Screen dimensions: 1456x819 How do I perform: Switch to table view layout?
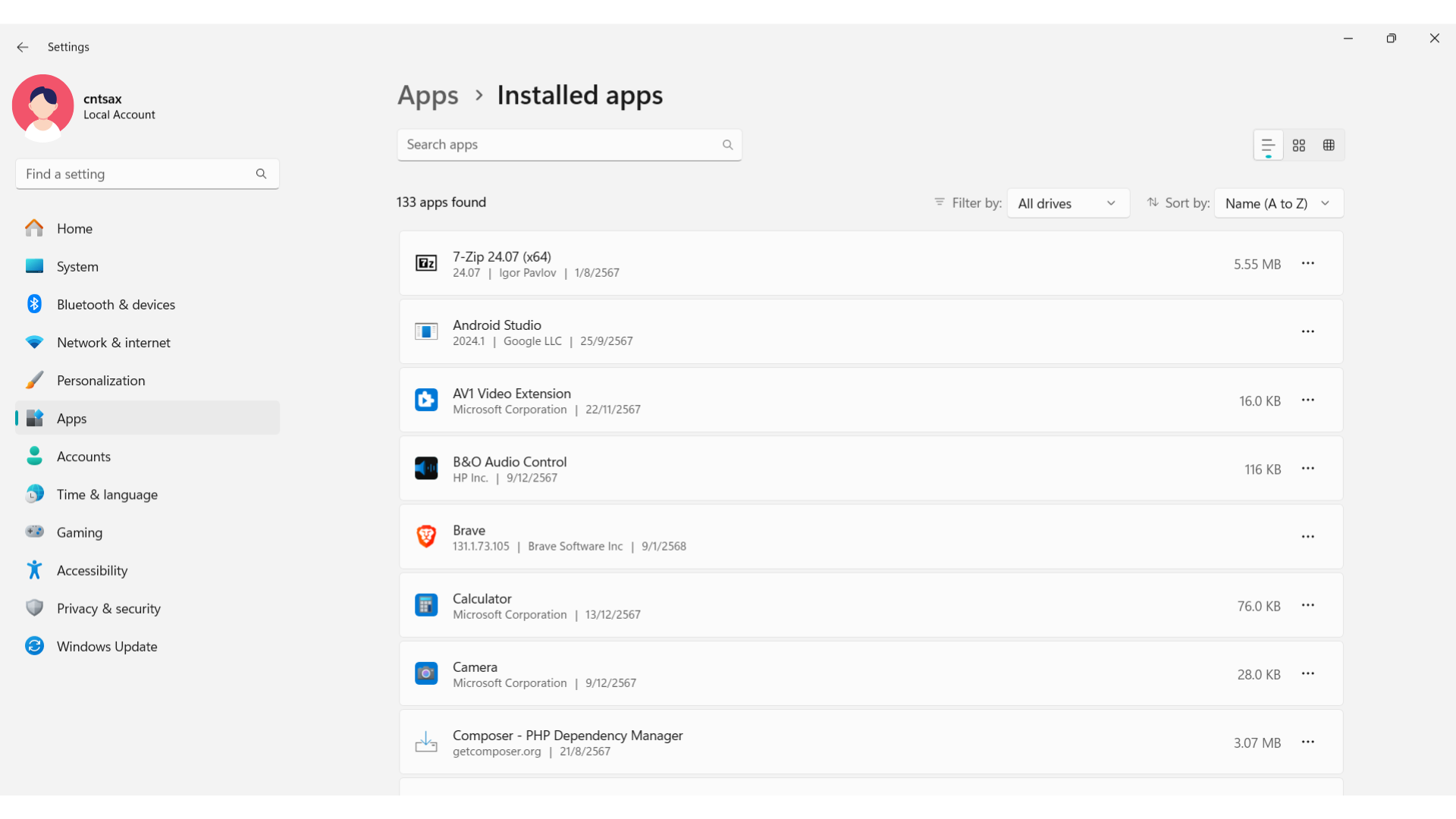[1329, 145]
